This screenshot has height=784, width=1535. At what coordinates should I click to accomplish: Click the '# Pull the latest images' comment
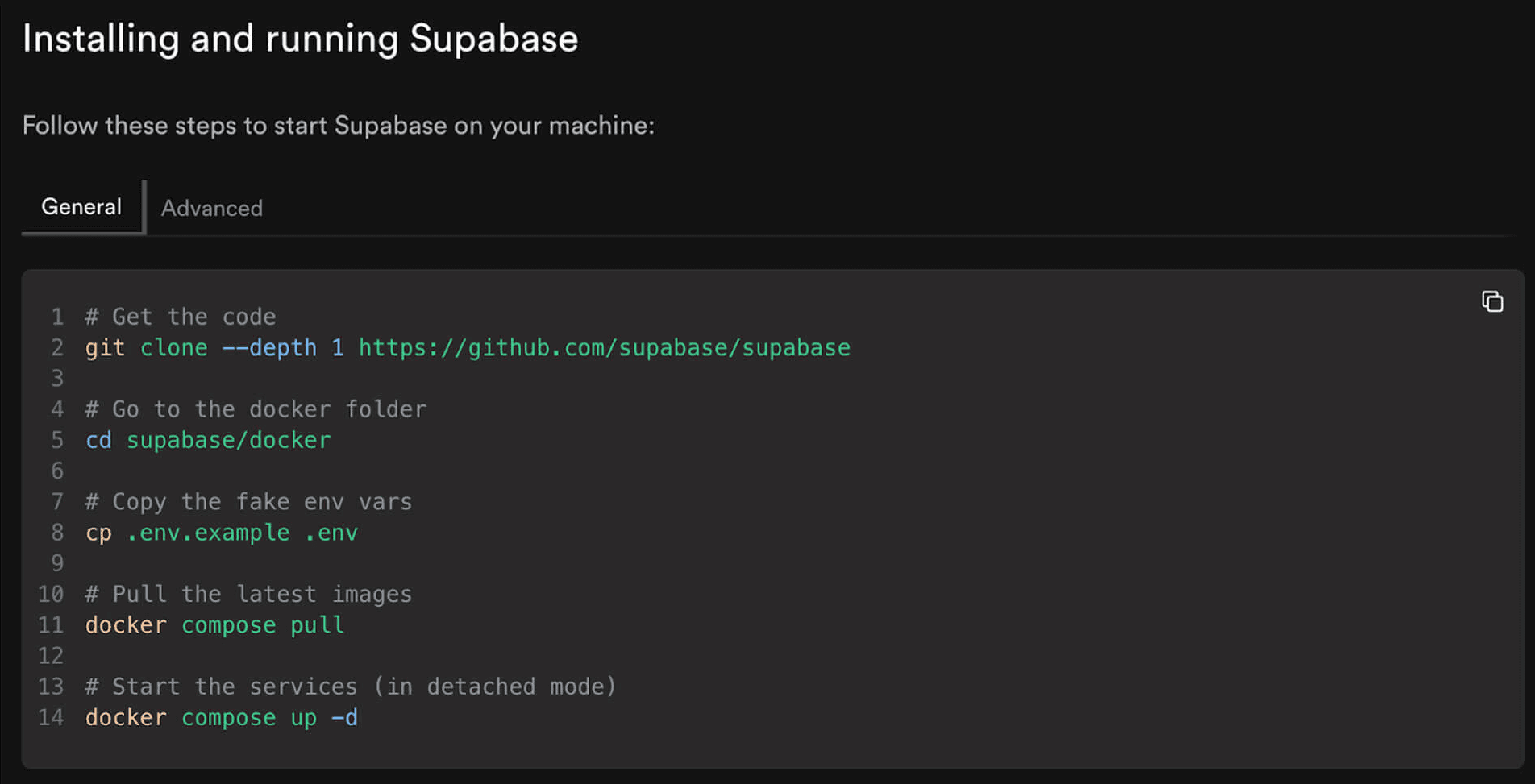click(x=248, y=594)
